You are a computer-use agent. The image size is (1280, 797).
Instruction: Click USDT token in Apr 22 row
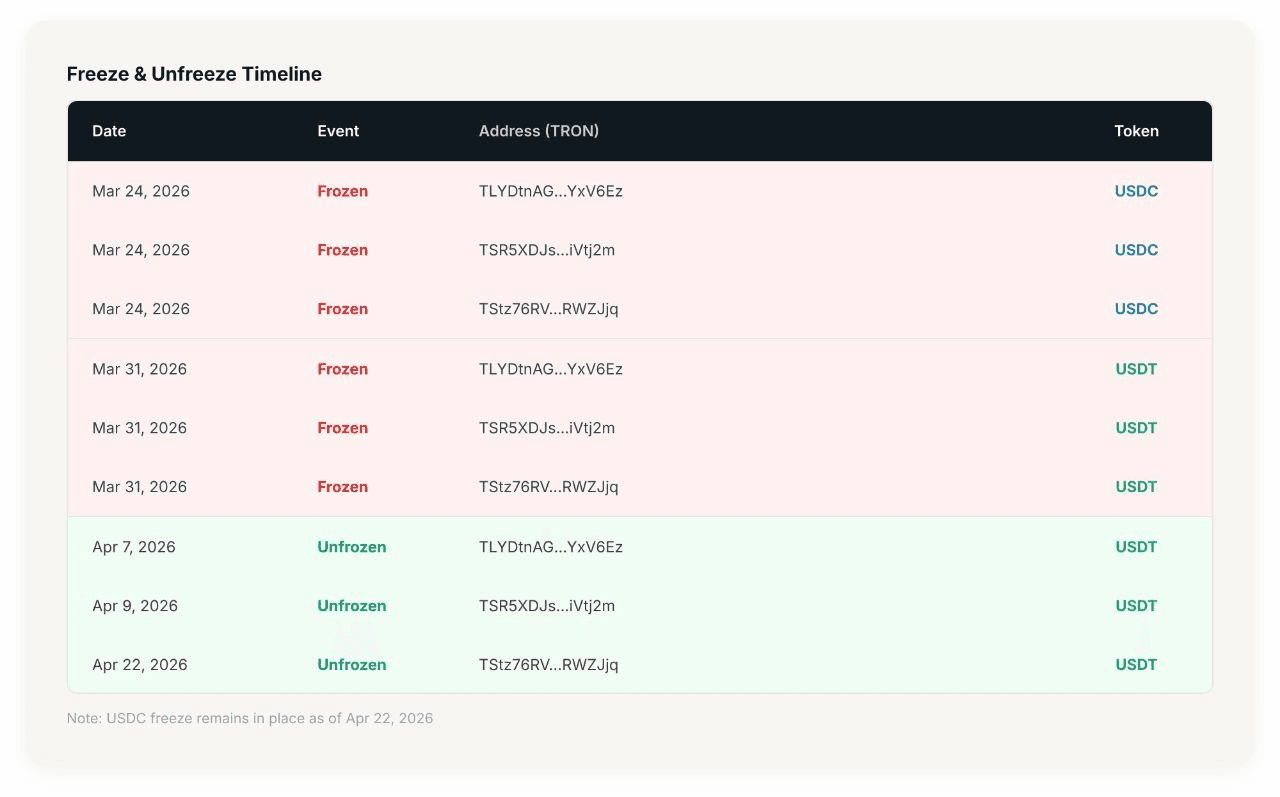click(x=1136, y=665)
